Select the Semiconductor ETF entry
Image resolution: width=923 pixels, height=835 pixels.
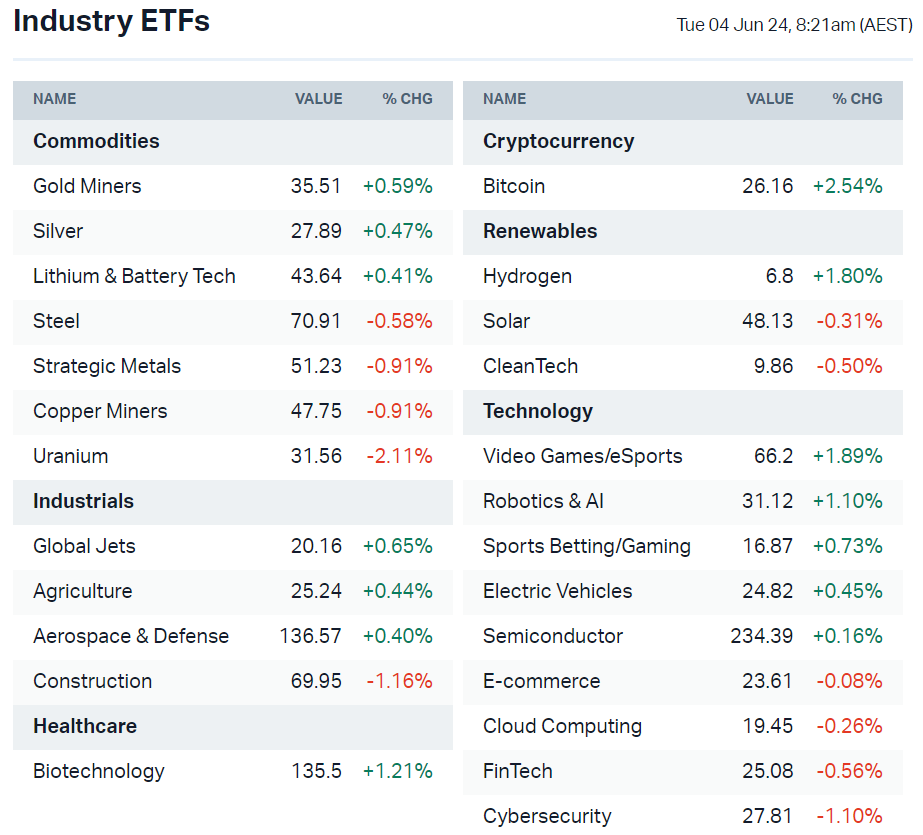pyautogui.click(x=553, y=636)
